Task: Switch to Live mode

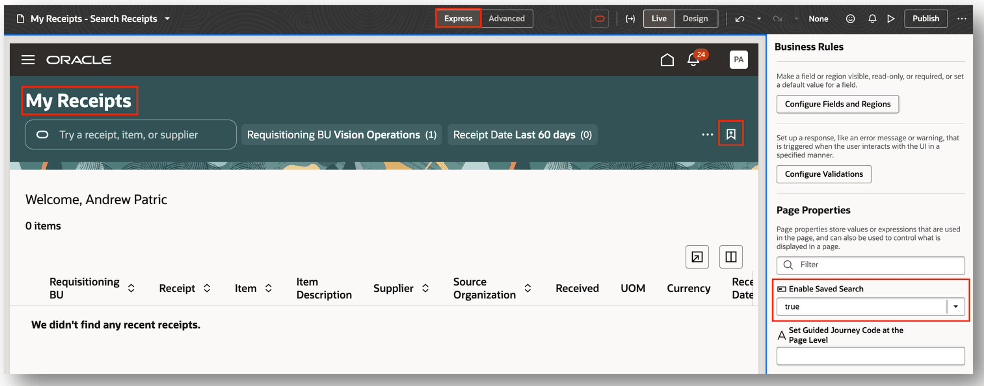Action: click(x=659, y=19)
